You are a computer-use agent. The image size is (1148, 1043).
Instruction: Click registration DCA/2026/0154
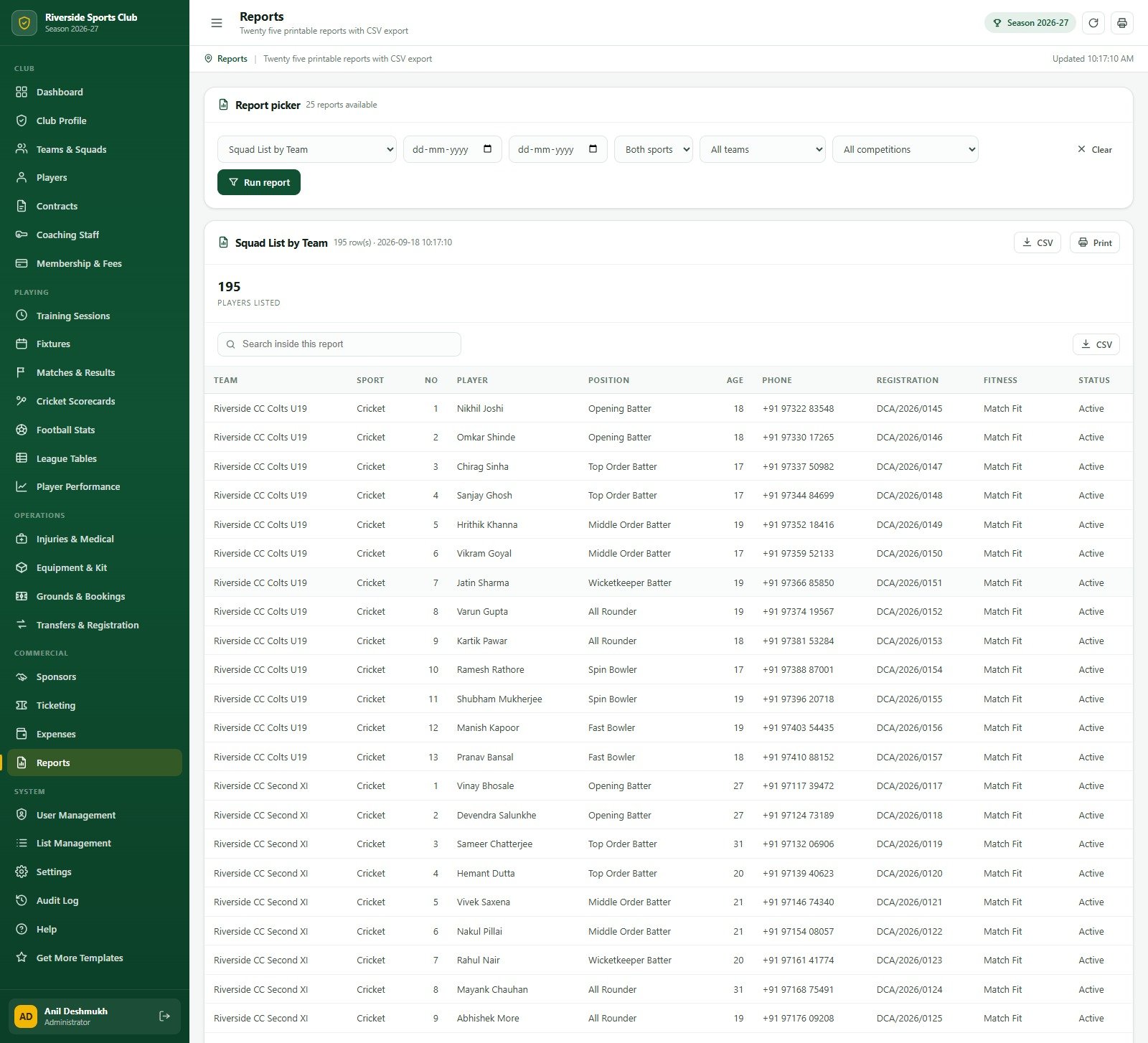point(909,669)
